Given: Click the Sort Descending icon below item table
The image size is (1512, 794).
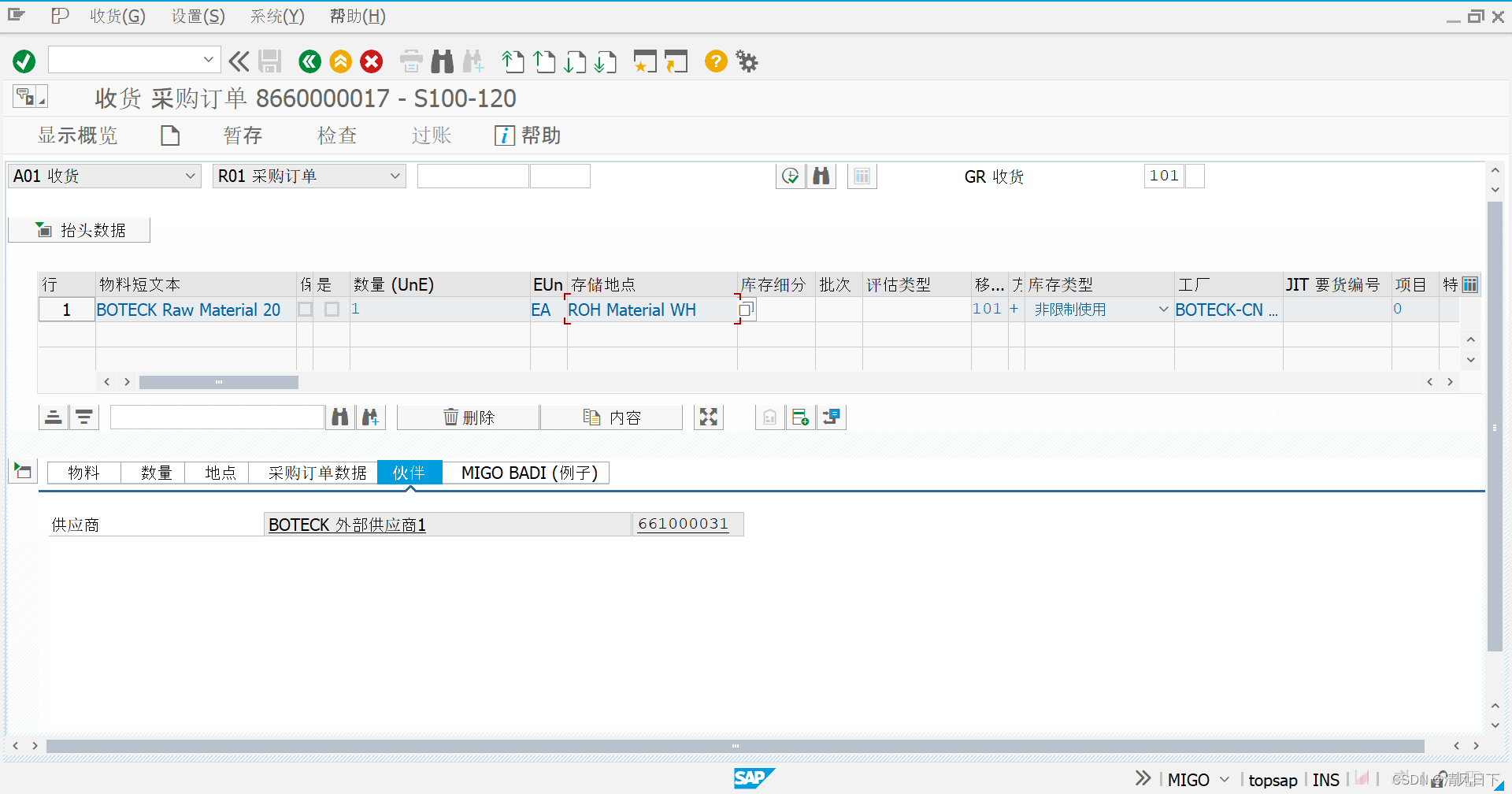Looking at the screenshot, I should tap(84, 417).
